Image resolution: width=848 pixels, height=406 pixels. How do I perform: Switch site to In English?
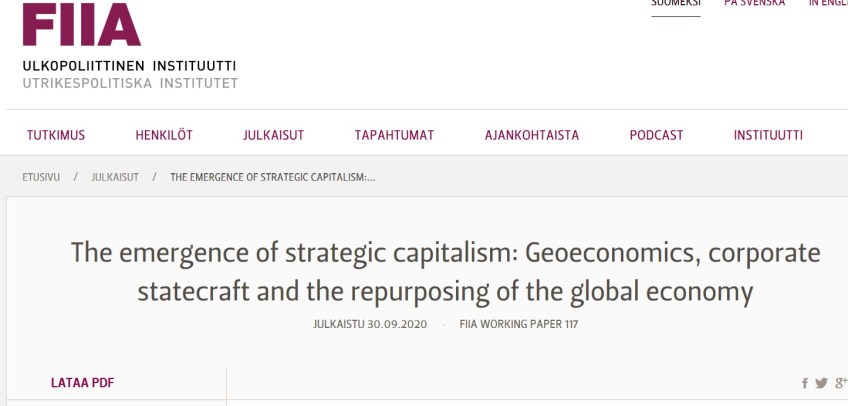tap(828, 3)
